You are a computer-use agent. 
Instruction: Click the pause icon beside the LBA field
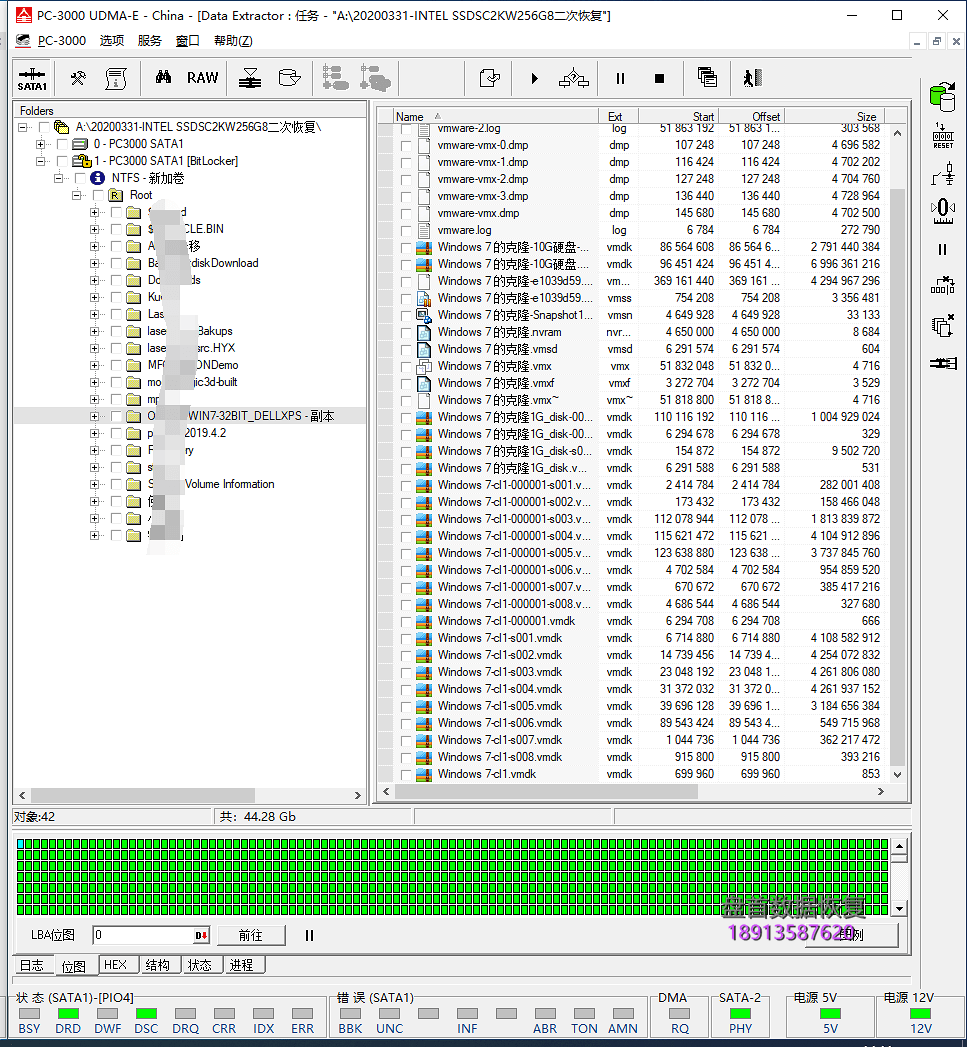coord(309,935)
